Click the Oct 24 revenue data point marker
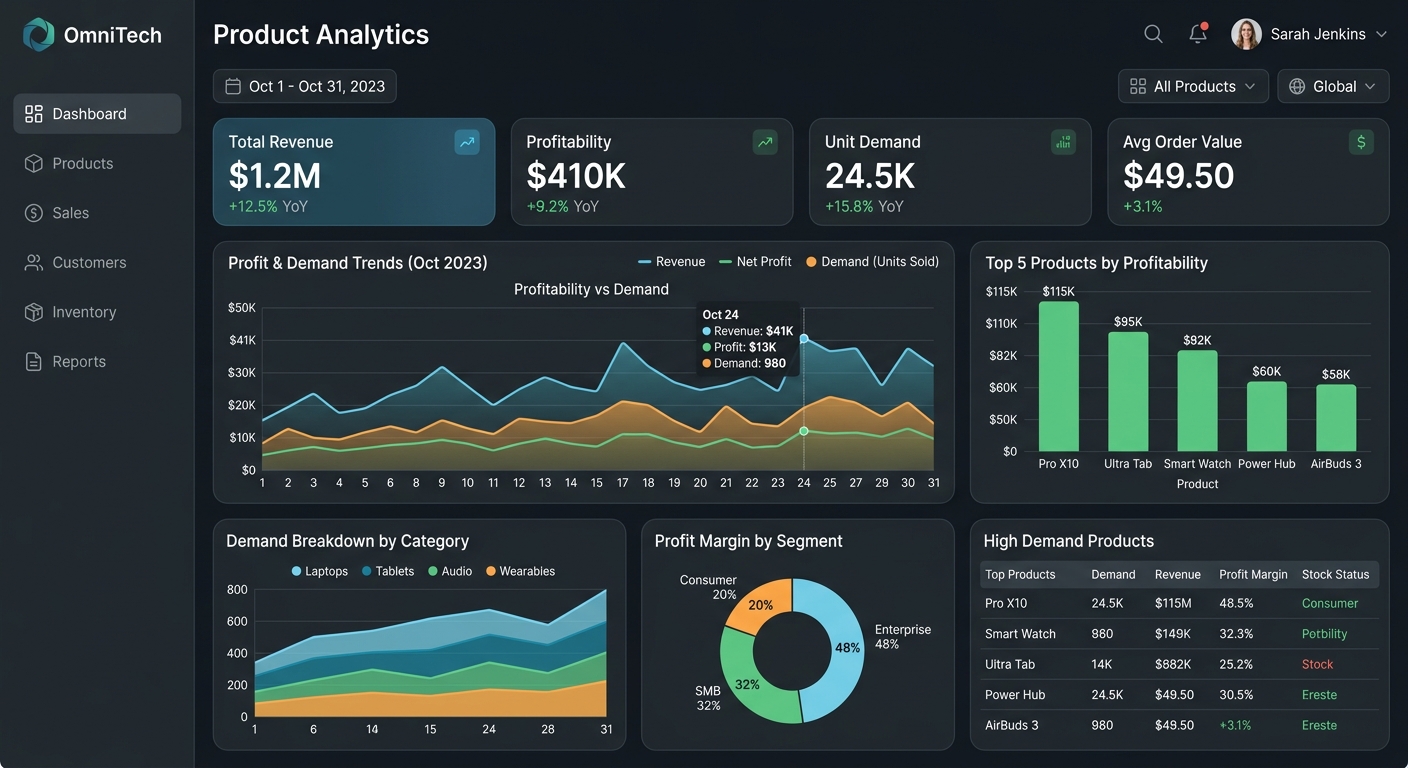The height and width of the screenshot is (768, 1408). click(804, 339)
